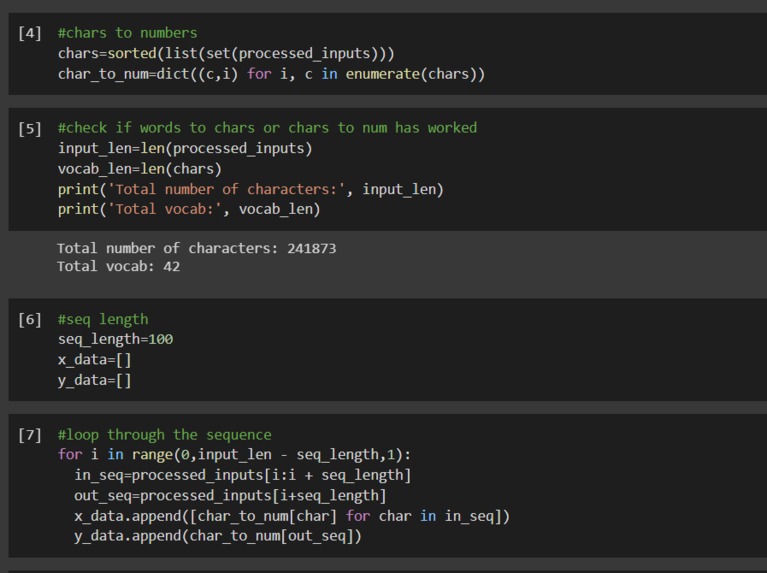Click the 'y_data=[]' line
This screenshot has height=573, width=767.
click(x=94, y=380)
